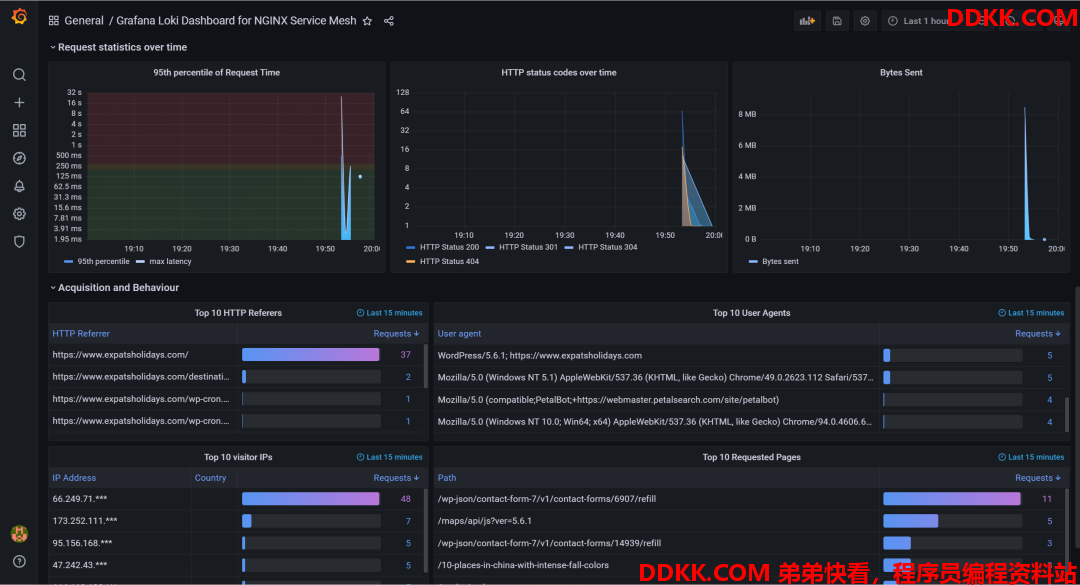This screenshot has width=1080, height=585.
Task: Select IP address 173.252.111.*** row
Action: 236,522
